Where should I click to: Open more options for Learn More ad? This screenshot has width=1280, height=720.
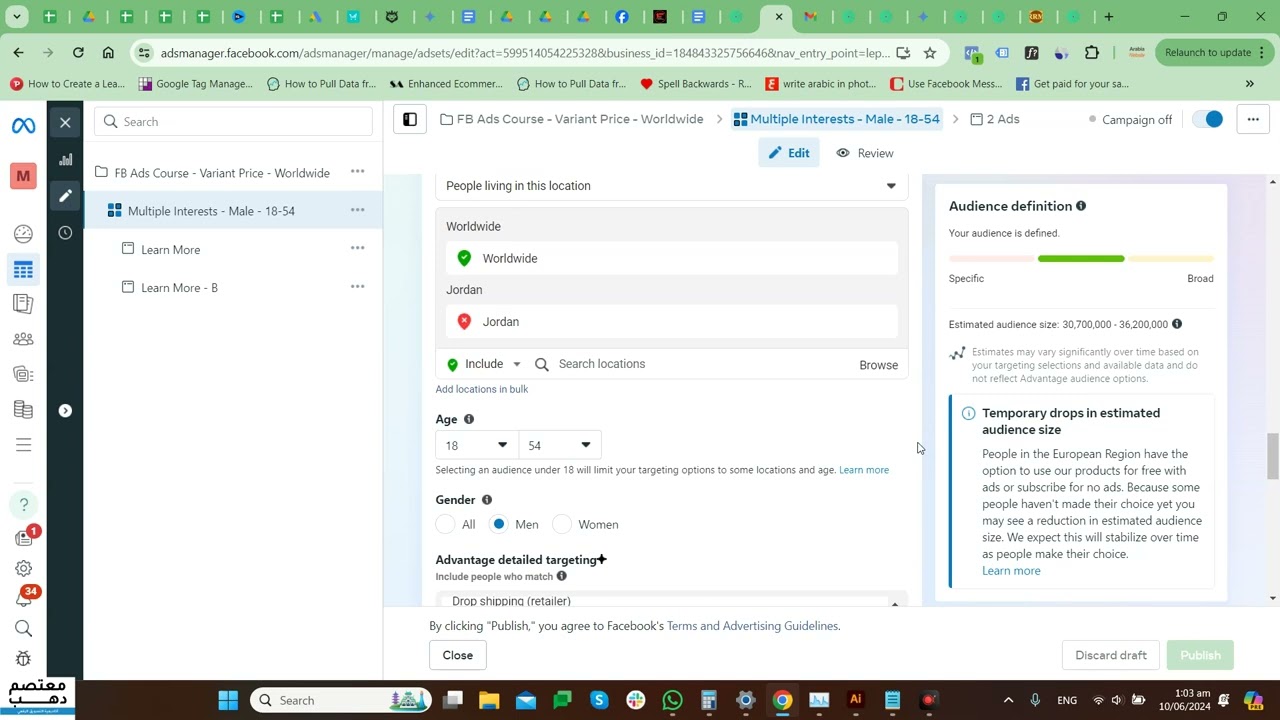pyautogui.click(x=357, y=248)
